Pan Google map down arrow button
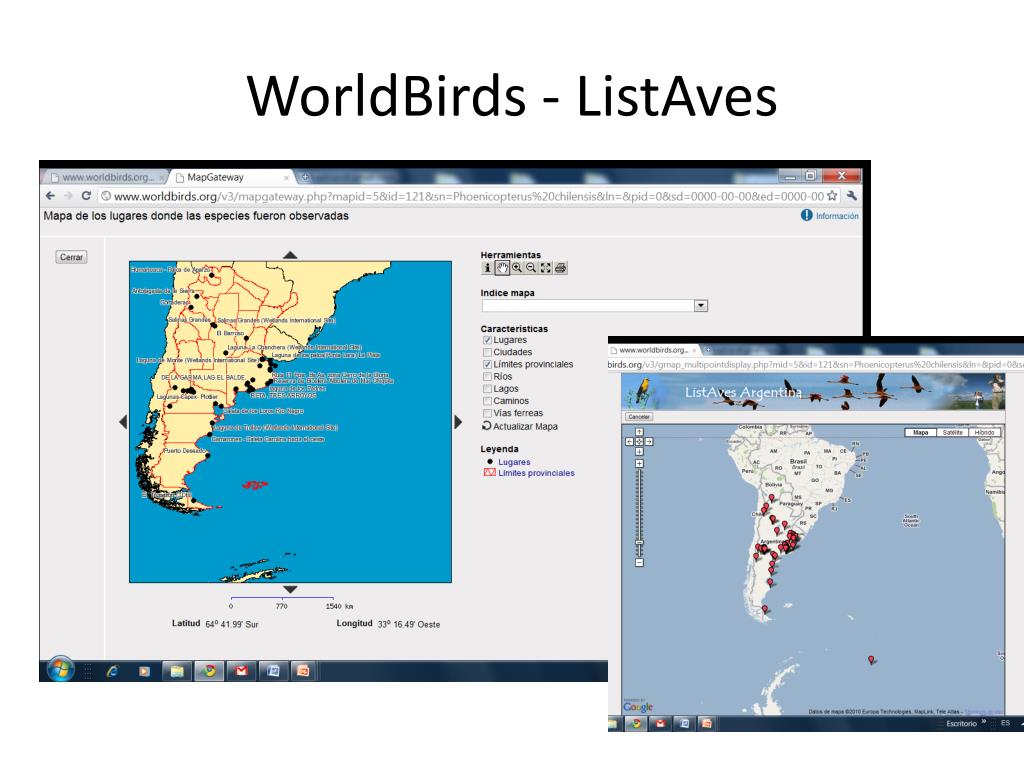The width and height of the screenshot is (1024, 768). click(x=639, y=452)
